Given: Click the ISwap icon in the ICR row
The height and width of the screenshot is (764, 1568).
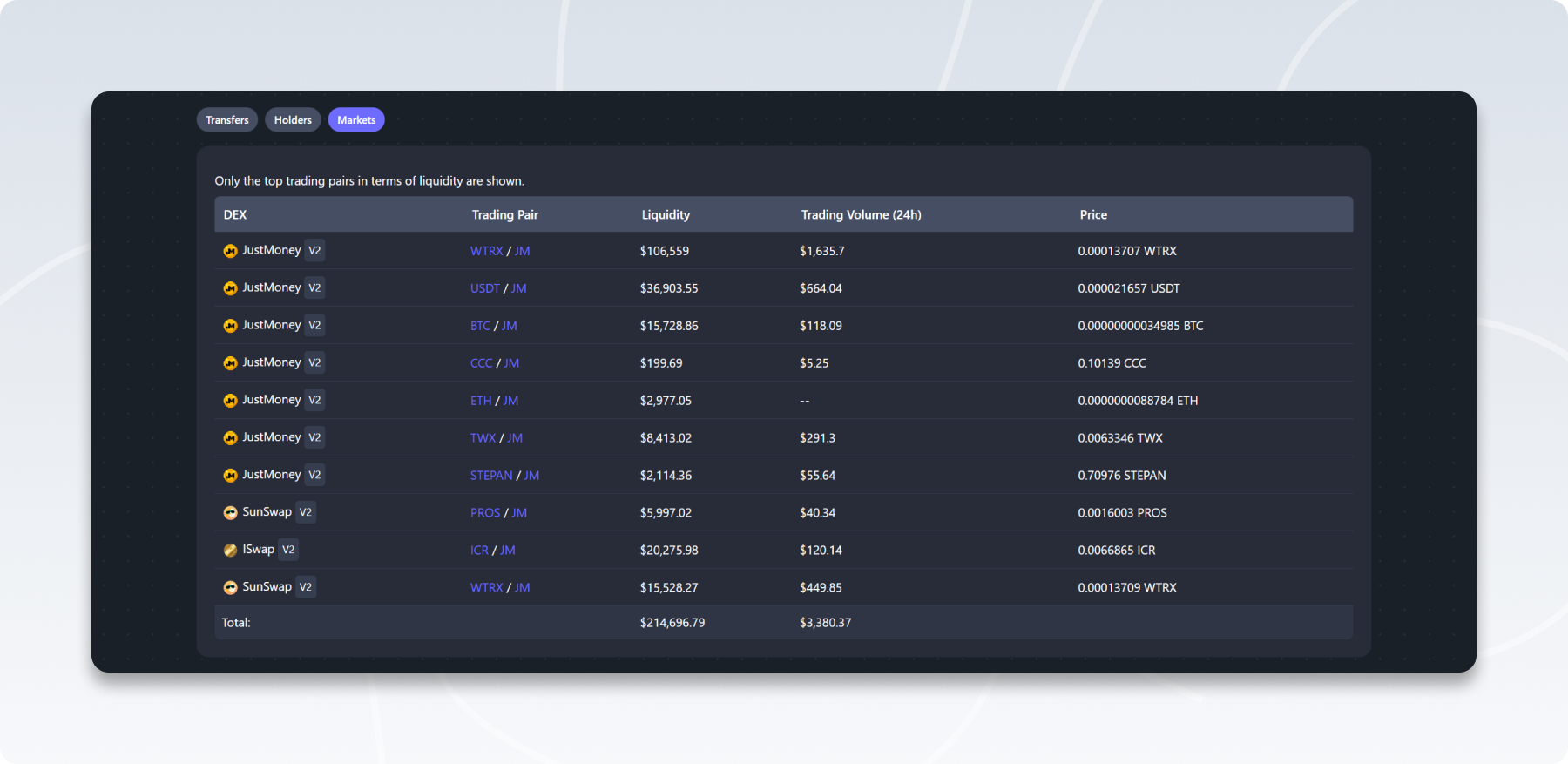Looking at the screenshot, I should [230, 551].
